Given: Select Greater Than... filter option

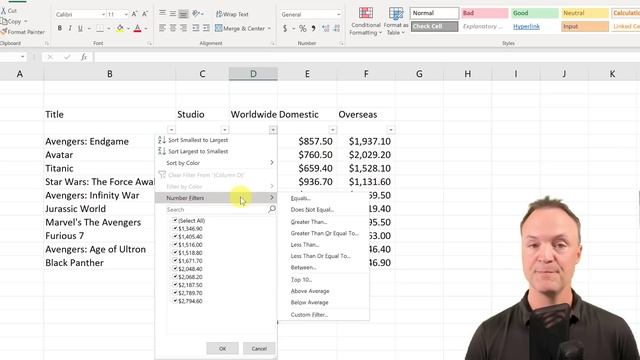Looking at the screenshot, I should click(x=309, y=222).
